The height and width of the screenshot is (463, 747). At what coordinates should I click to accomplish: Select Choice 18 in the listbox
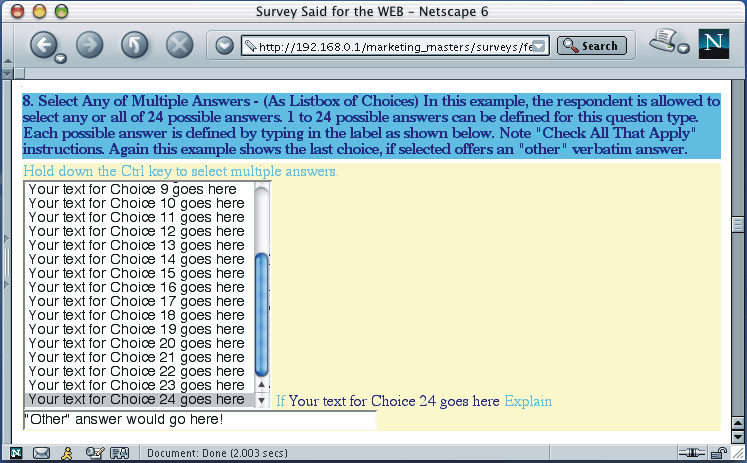coord(139,315)
